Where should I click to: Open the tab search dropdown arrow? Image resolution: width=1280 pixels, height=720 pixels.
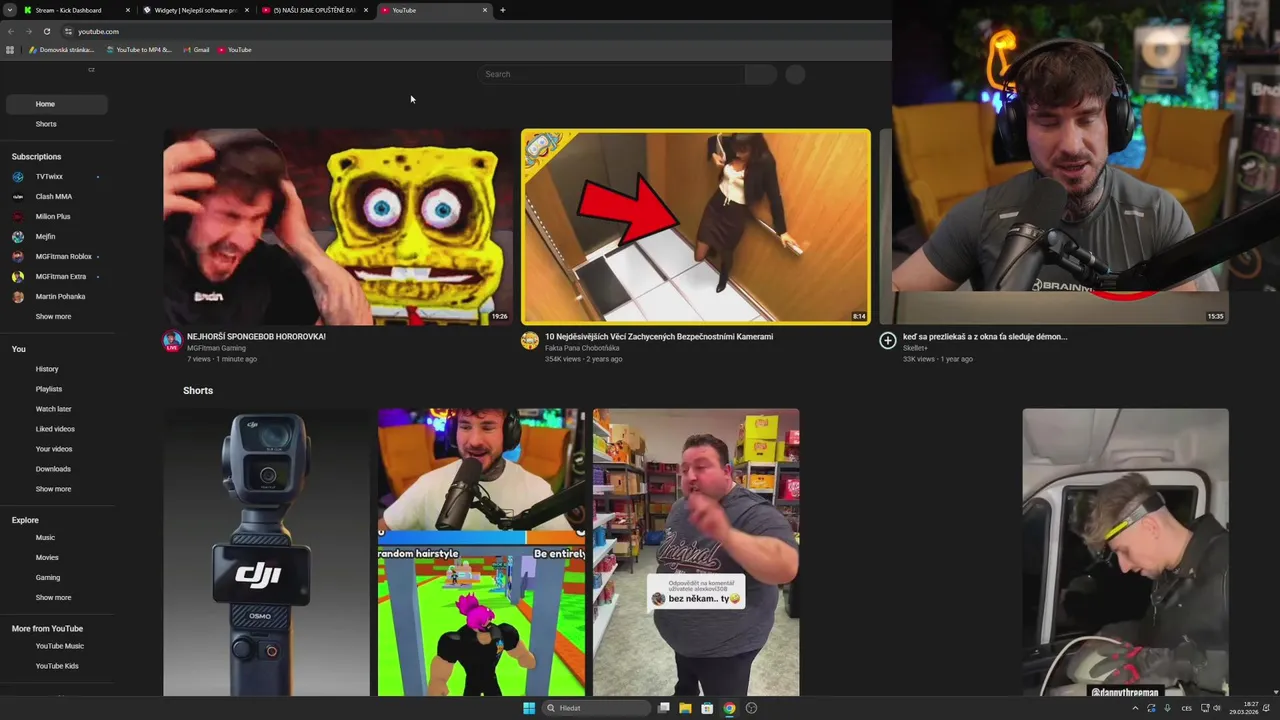click(x=9, y=10)
